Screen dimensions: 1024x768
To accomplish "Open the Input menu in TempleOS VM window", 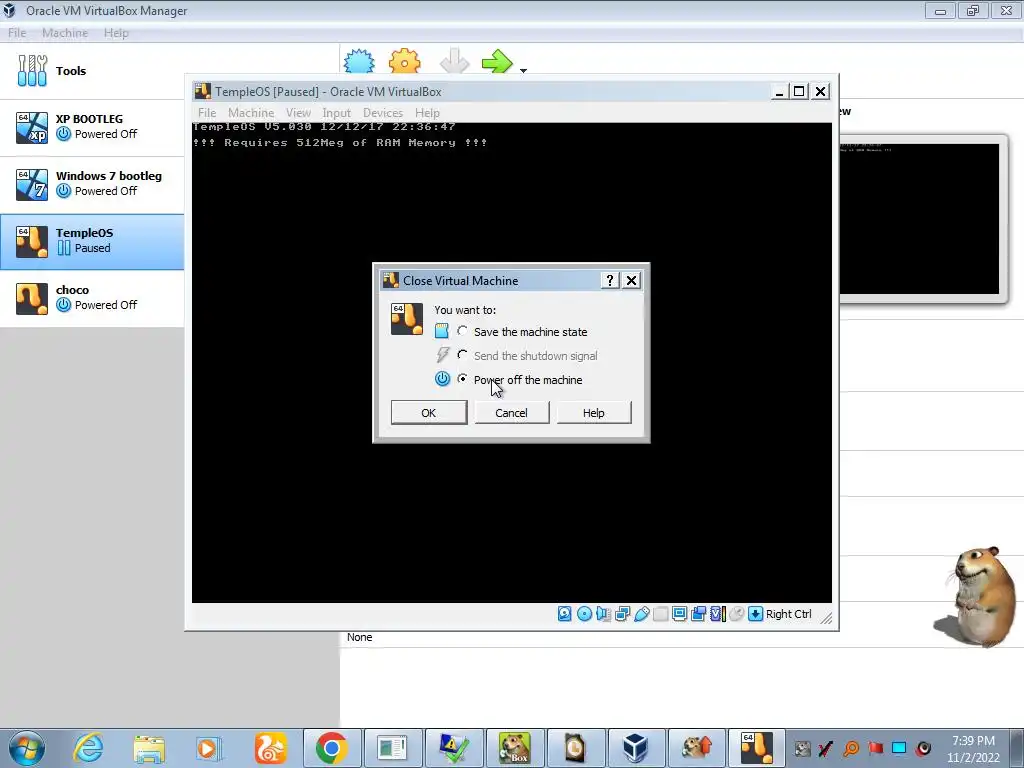I will pos(336,113).
